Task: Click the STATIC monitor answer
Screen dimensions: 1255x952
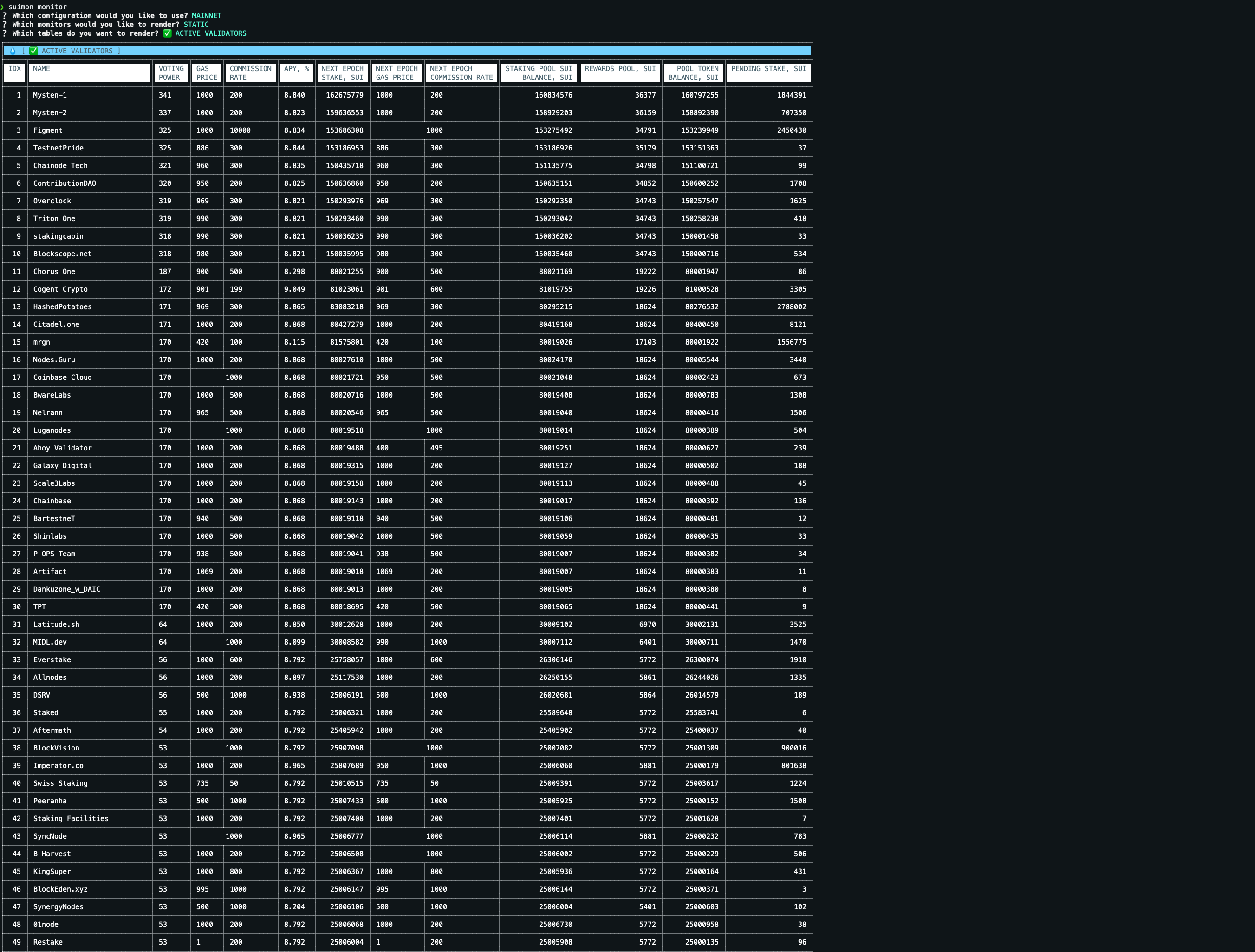Action: 196,25
